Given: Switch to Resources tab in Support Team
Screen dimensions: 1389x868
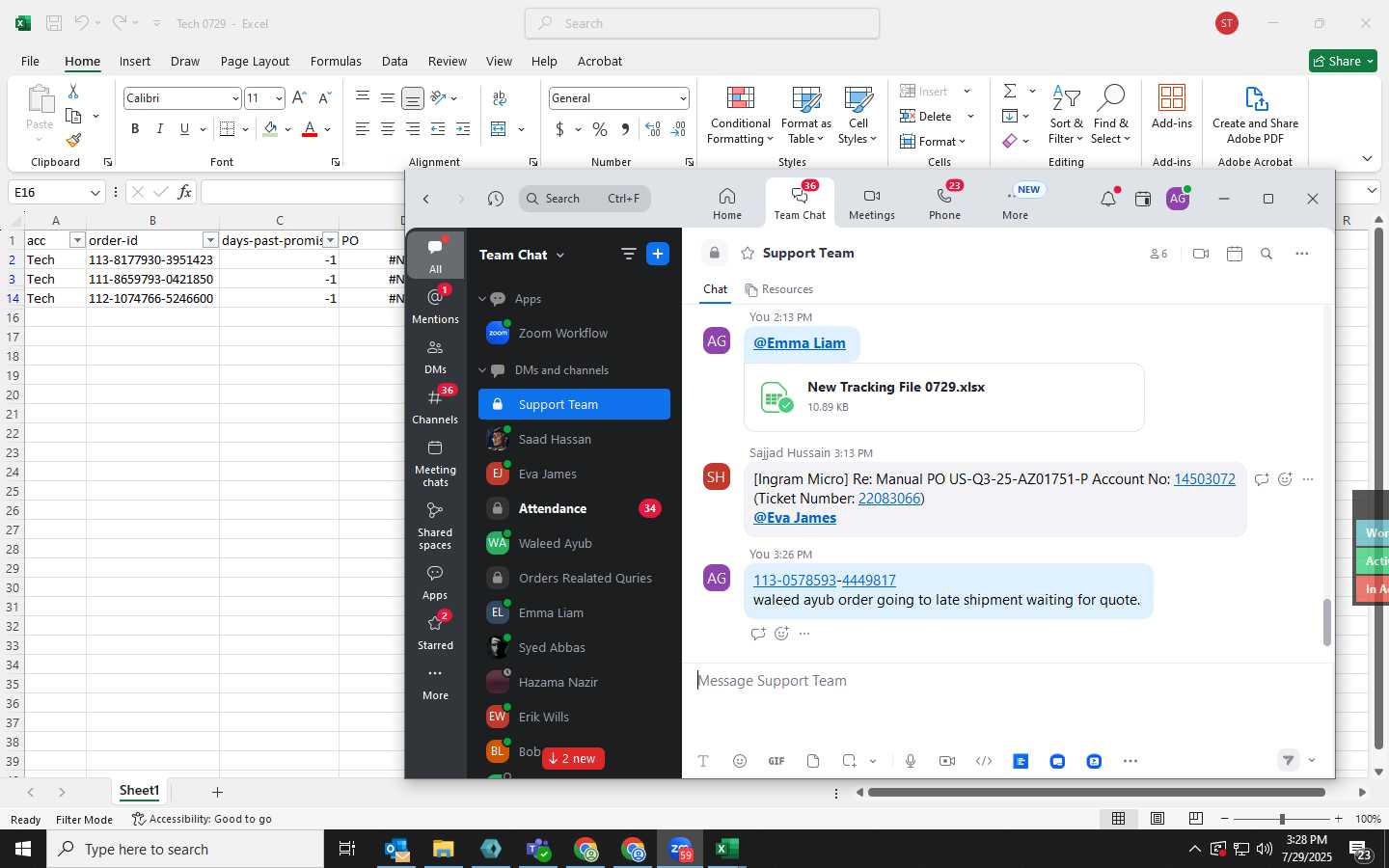Looking at the screenshot, I should (778, 289).
